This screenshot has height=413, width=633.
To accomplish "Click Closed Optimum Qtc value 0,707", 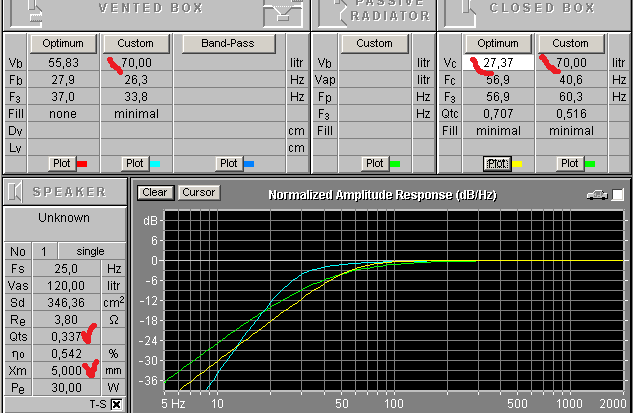I will point(498,114).
